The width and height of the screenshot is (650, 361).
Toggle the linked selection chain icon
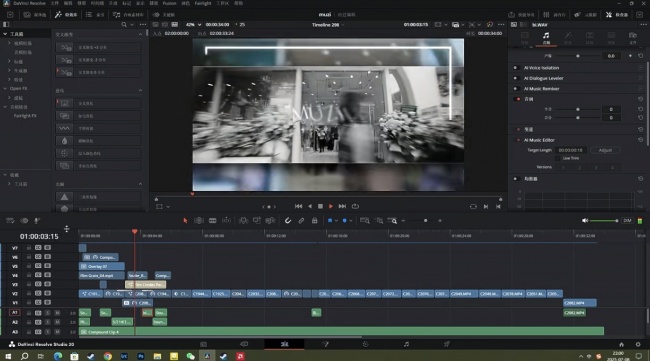click(301, 220)
